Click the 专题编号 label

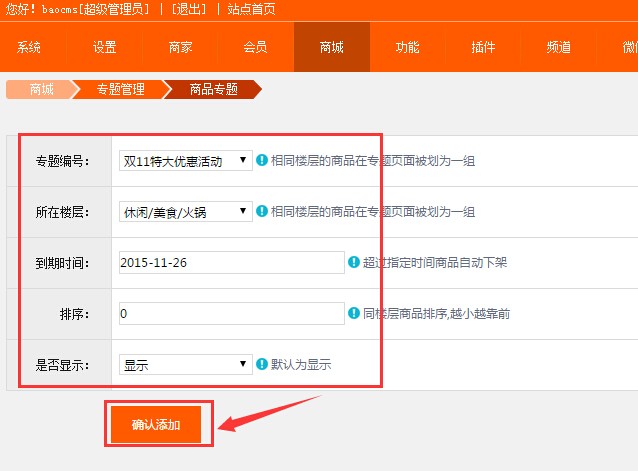coord(62,161)
